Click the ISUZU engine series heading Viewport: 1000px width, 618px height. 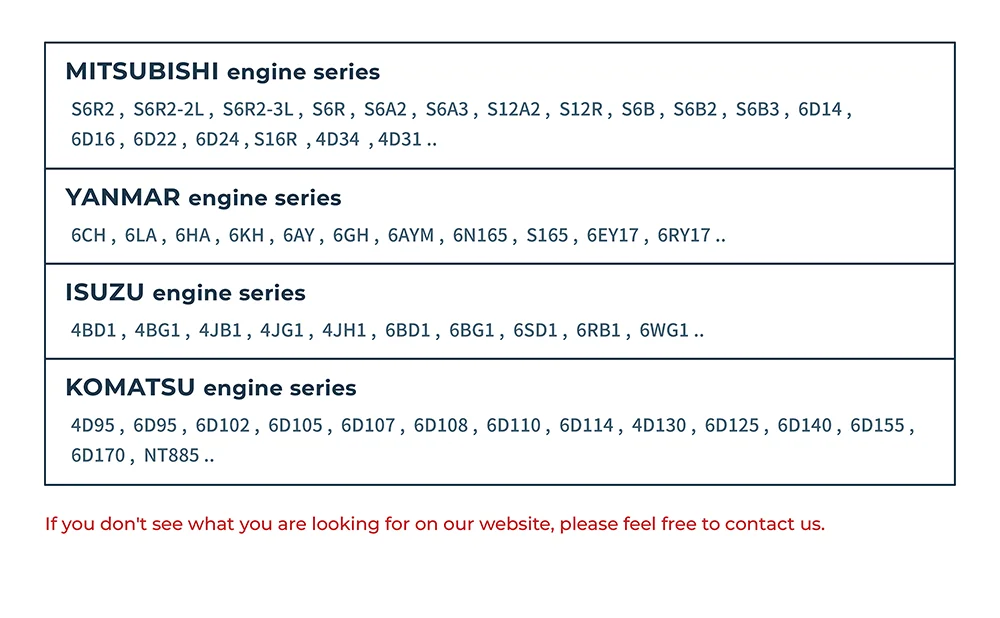pyautogui.click(x=185, y=293)
